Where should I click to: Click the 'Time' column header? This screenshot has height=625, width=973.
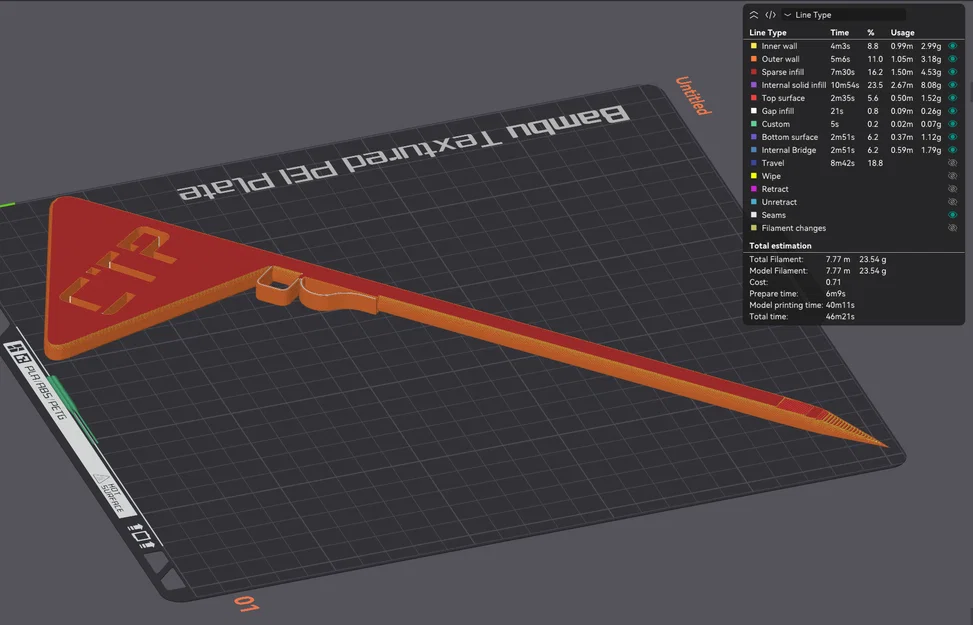840,32
